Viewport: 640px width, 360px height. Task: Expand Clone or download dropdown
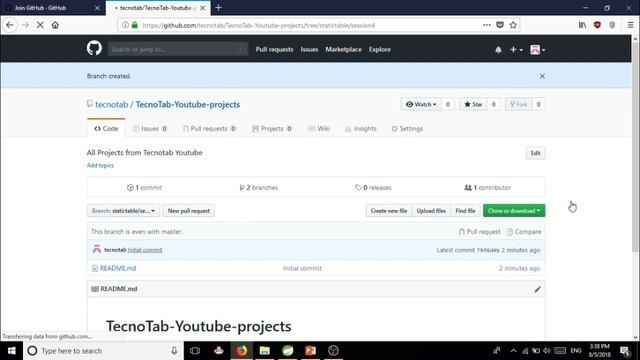514,211
